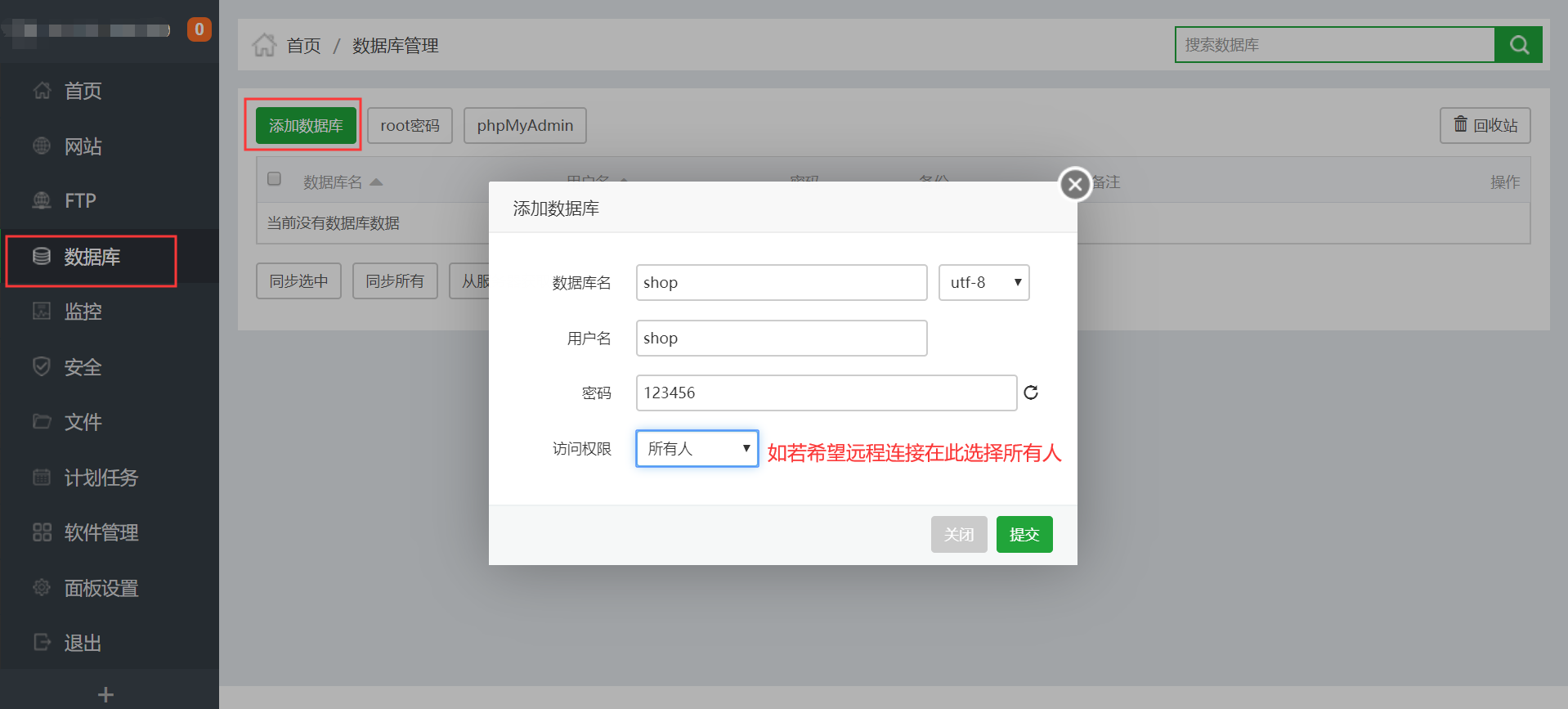Viewport: 1568px width, 709px height.
Task: Click the 密码 input showing 123456
Action: coord(827,393)
